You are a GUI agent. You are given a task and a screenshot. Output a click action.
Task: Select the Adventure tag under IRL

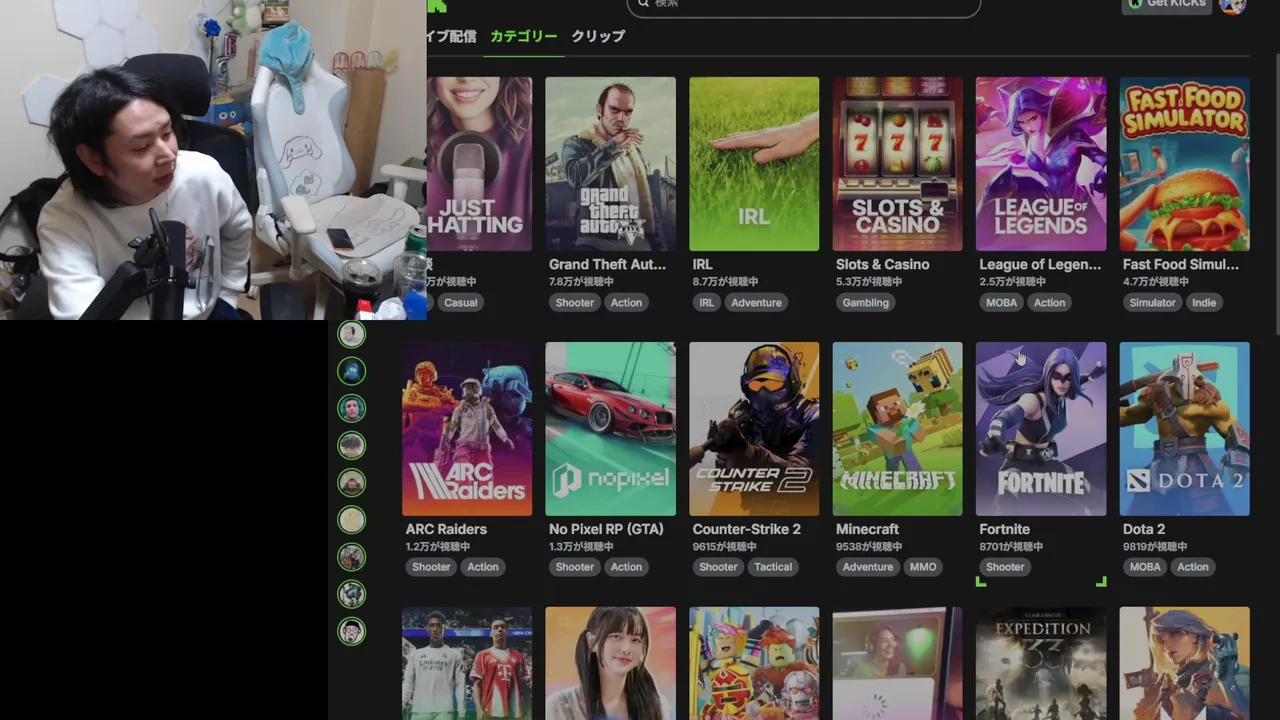(756, 302)
